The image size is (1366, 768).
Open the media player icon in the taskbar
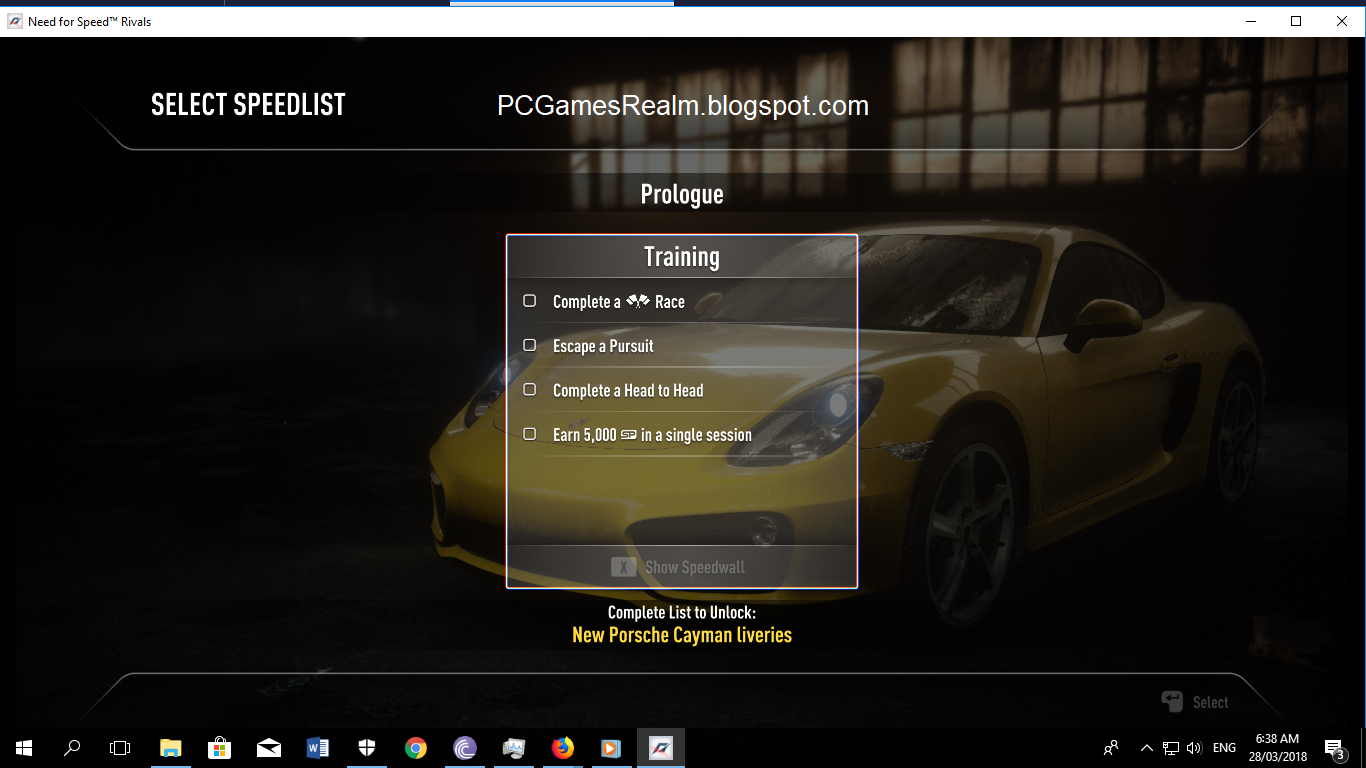coord(612,748)
